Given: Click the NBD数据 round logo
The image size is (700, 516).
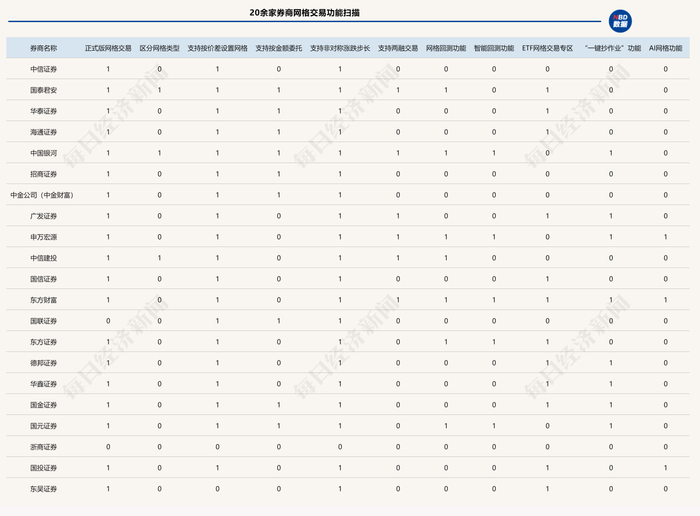Looking at the screenshot, I should (620, 21).
